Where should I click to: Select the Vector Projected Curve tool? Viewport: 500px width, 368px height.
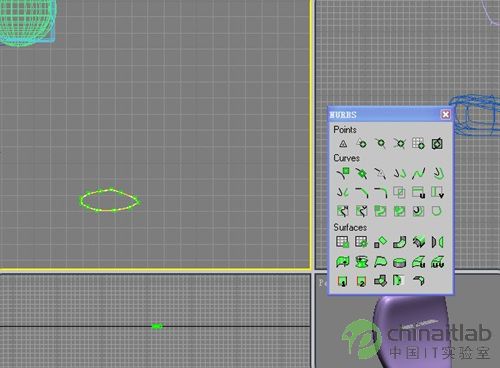coord(362,211)
